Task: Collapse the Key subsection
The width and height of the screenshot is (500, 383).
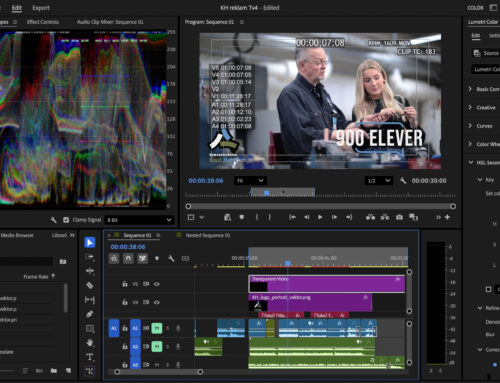Action: (x=480, y=180)
